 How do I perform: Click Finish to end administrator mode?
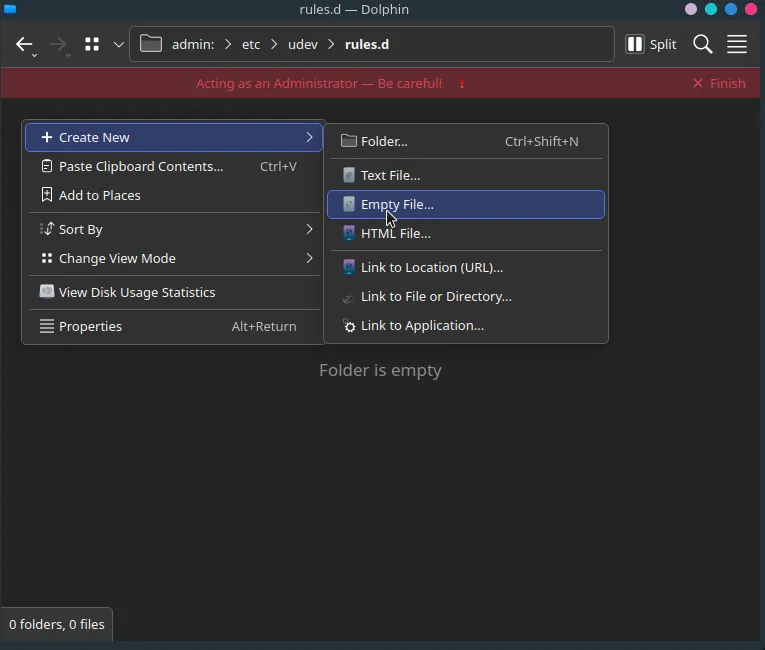click(719, 83)
